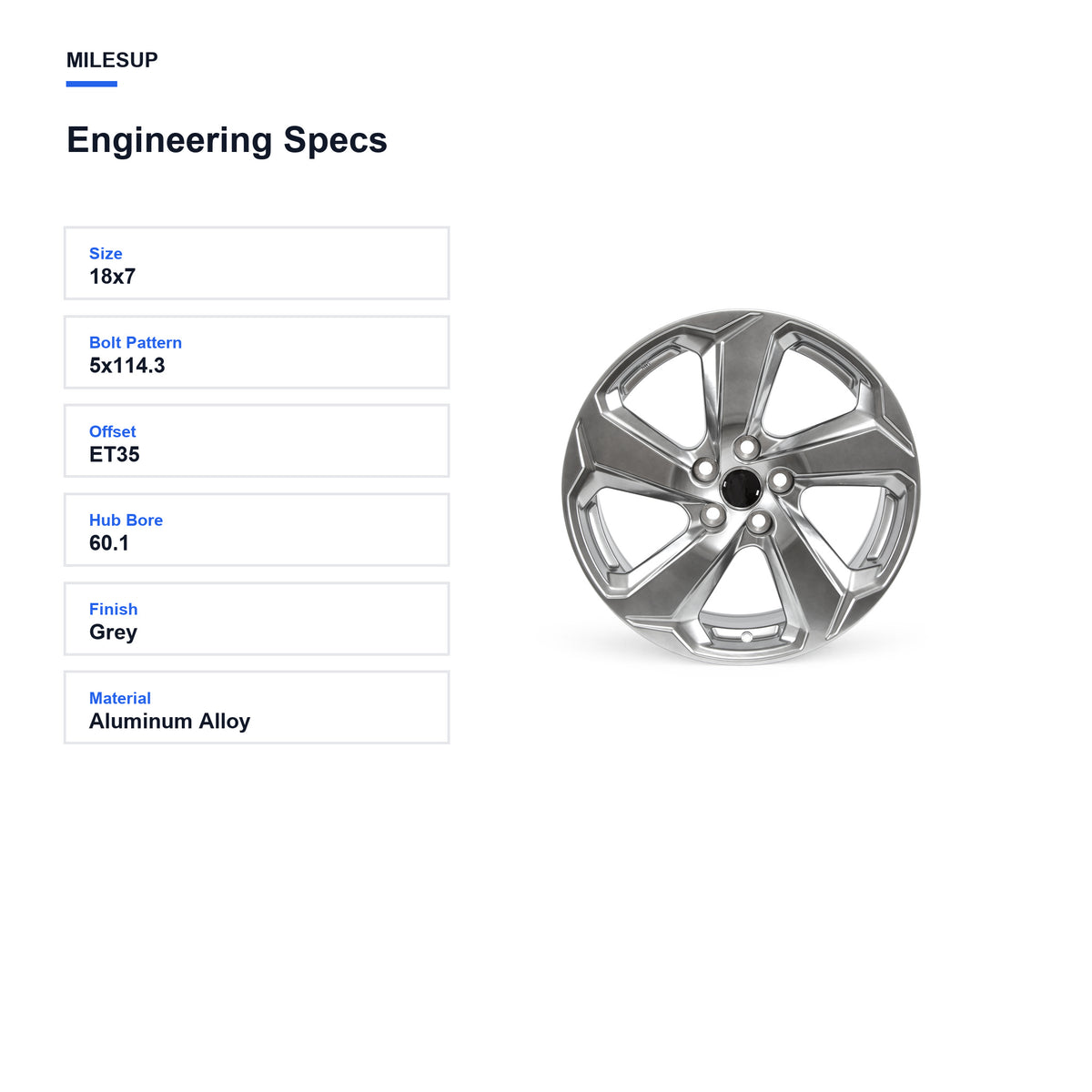Click the Finish label

click(114, 609)
